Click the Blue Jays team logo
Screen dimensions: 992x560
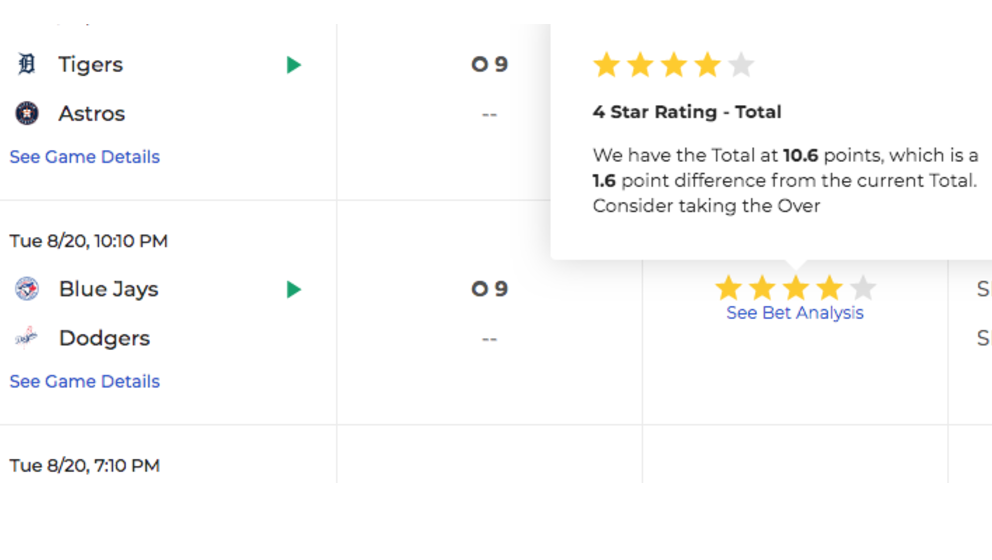click(x=27, y=289)
